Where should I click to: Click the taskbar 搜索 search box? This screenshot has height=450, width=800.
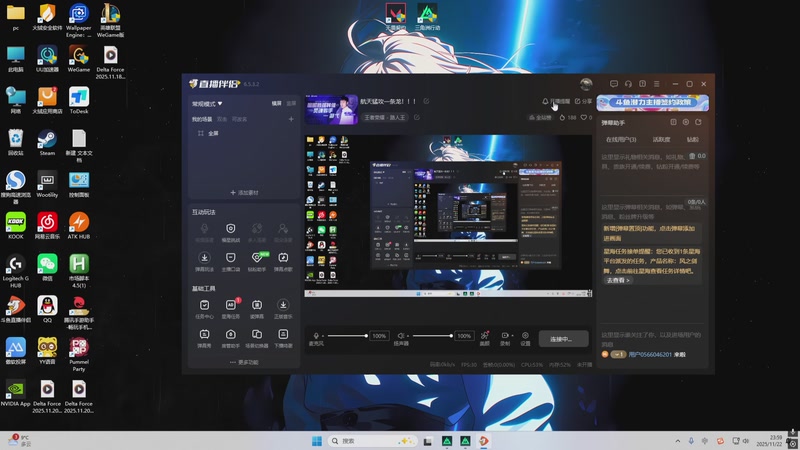(x=371, y=441)
